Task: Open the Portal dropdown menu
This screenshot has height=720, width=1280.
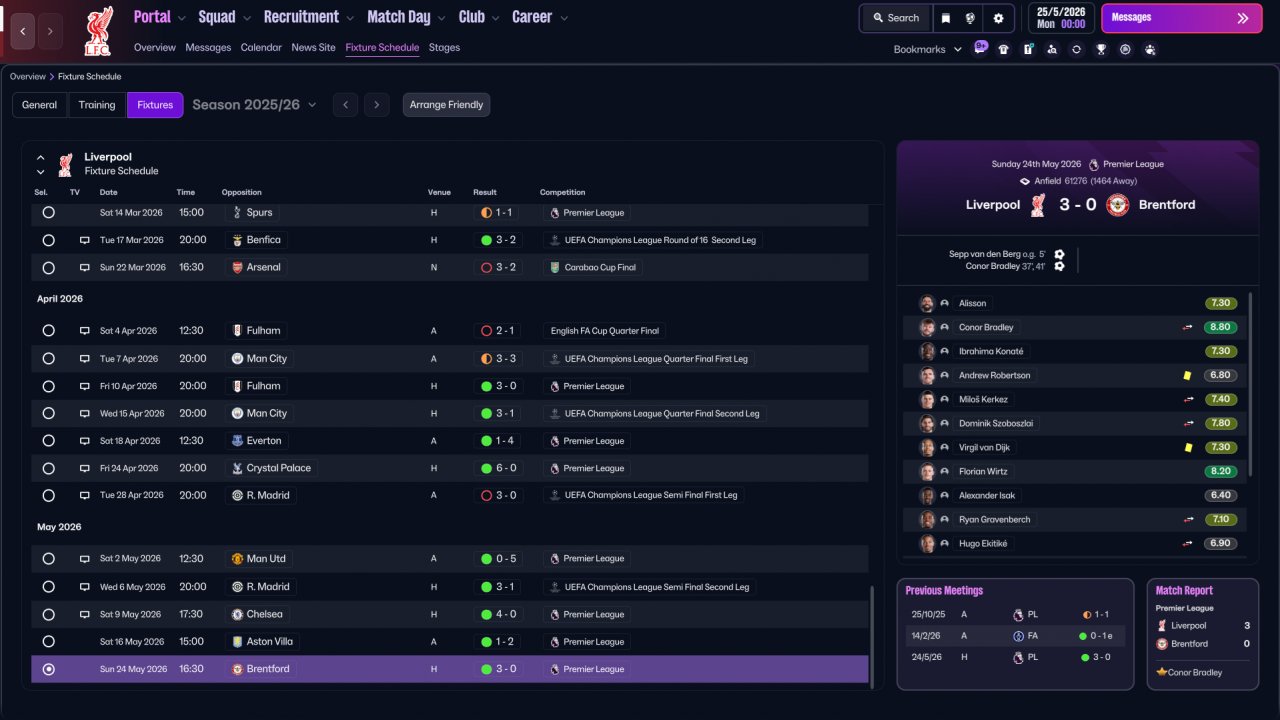Action: click(160, 17)
